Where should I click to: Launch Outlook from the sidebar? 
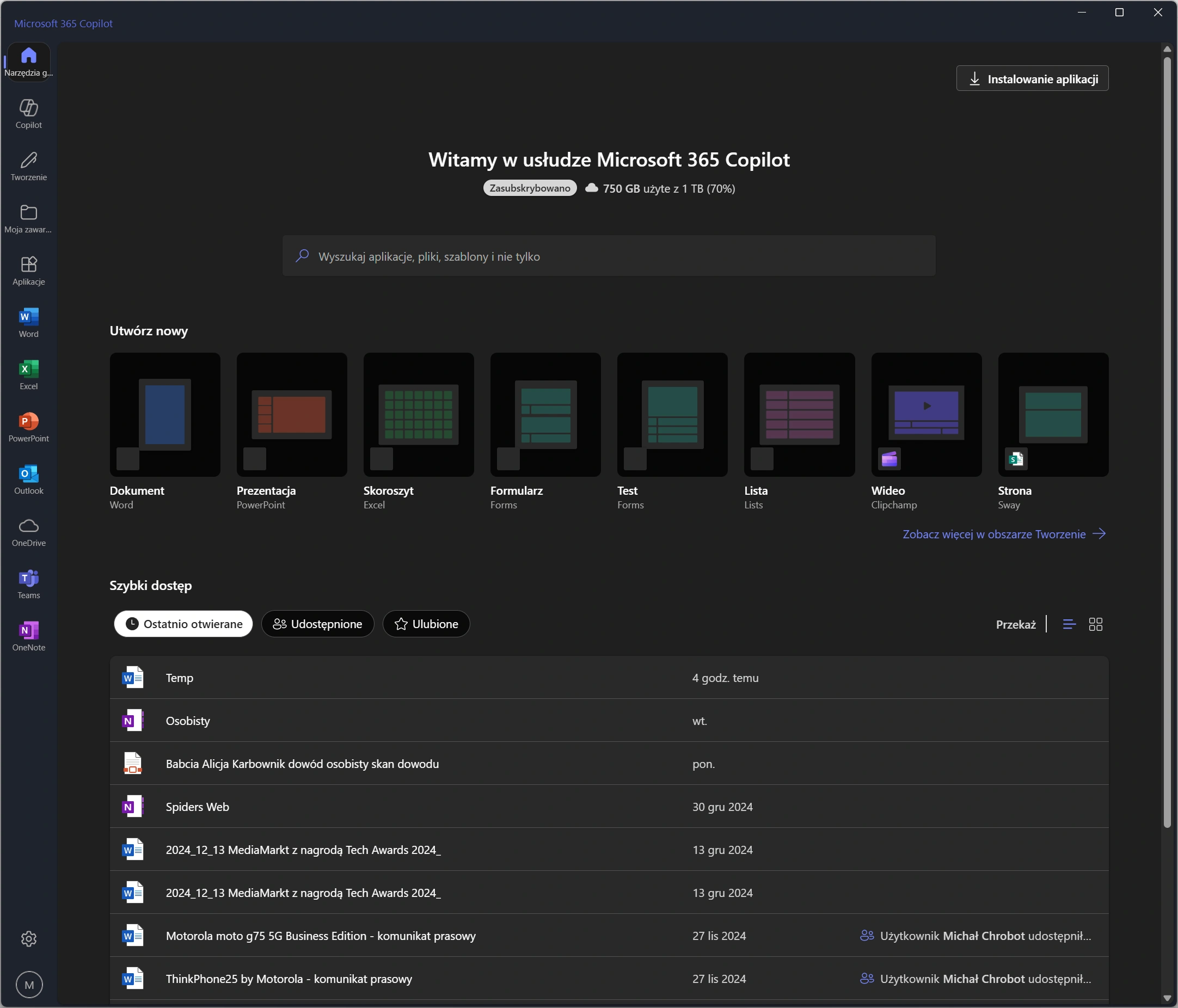28,481
